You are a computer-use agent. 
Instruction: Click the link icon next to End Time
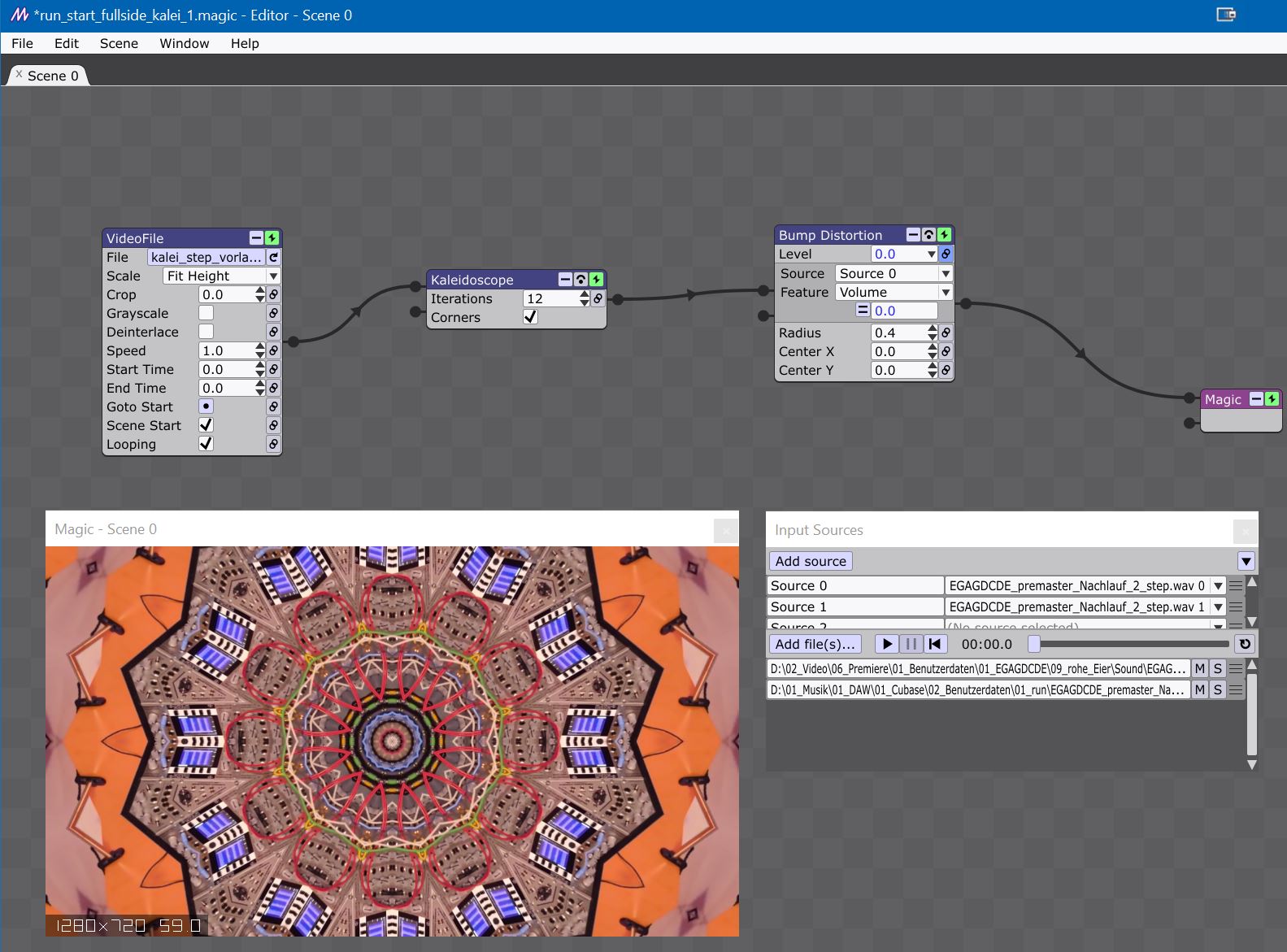274,388
